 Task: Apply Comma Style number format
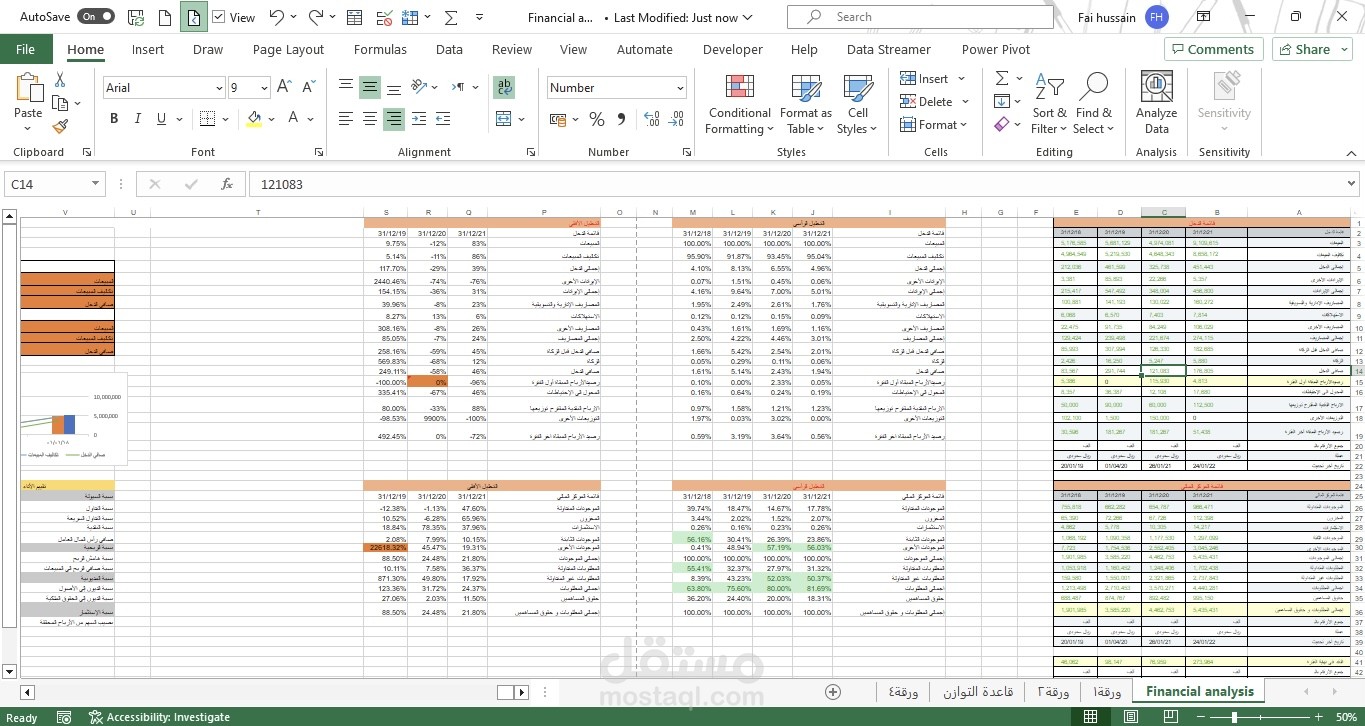click(x=621, y=119)
